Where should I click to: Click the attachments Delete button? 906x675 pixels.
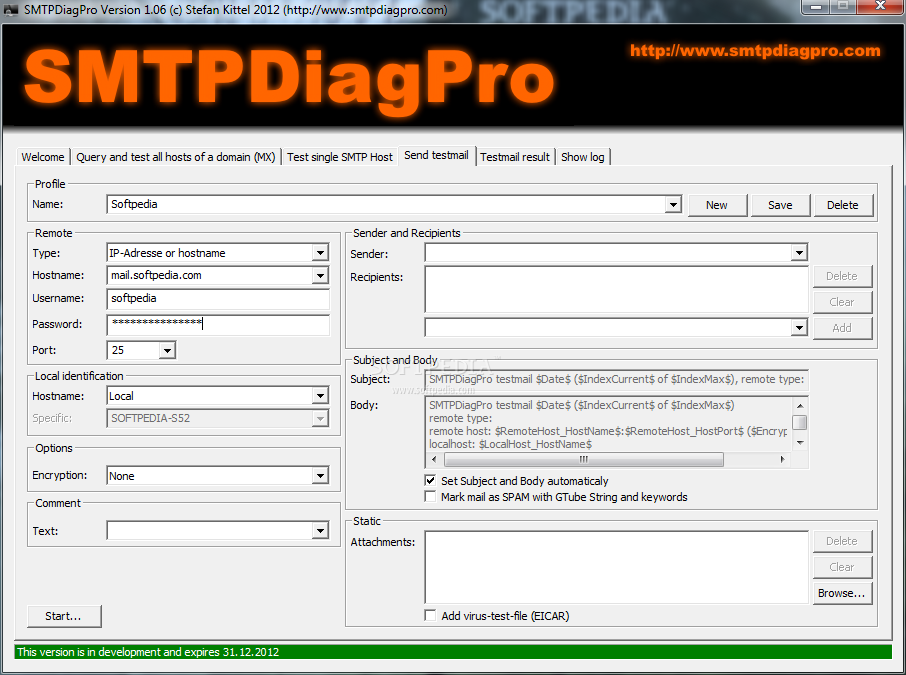(842, 542)
